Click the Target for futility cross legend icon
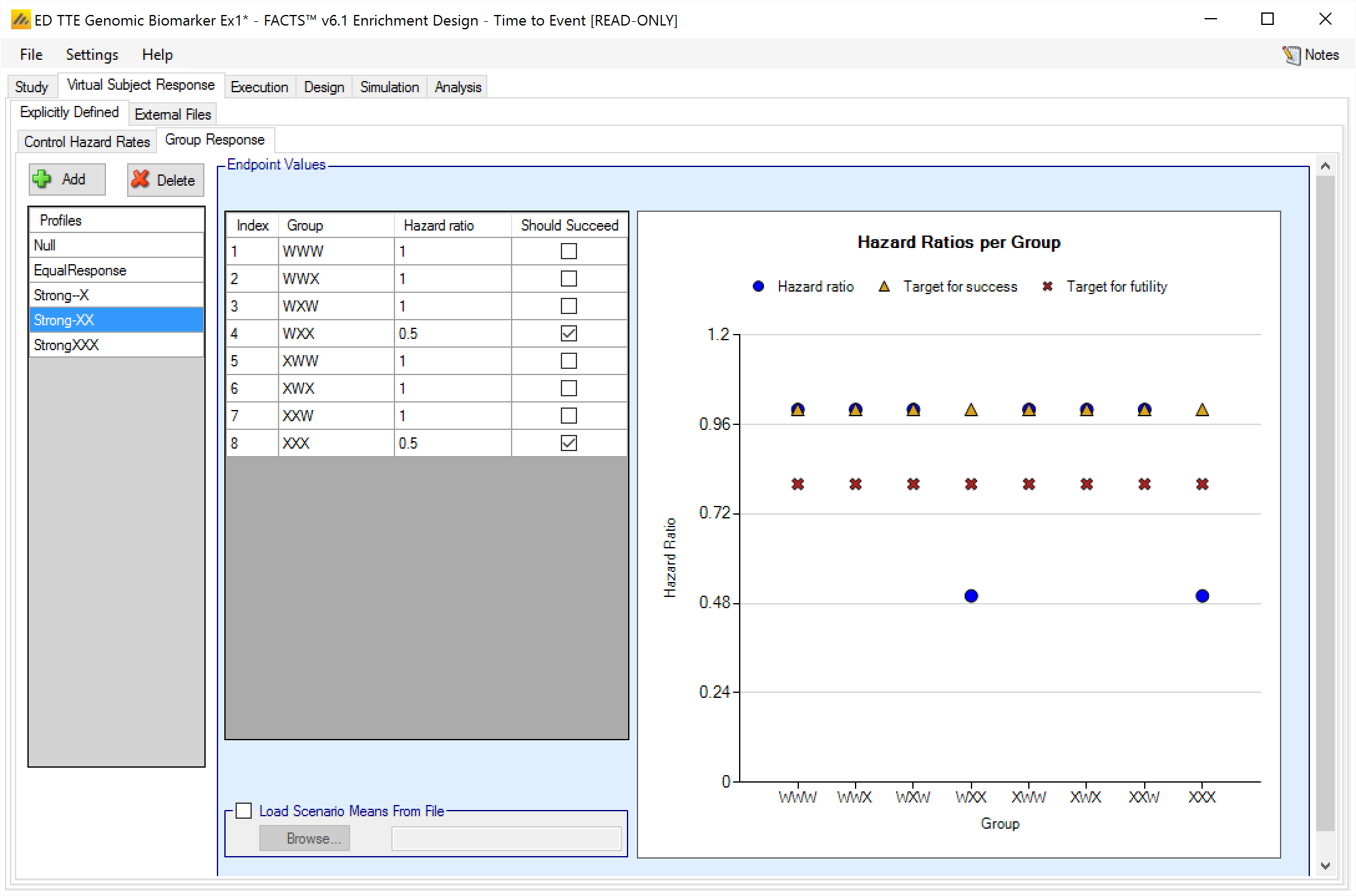The image size is (1356, 896). 1048,287
